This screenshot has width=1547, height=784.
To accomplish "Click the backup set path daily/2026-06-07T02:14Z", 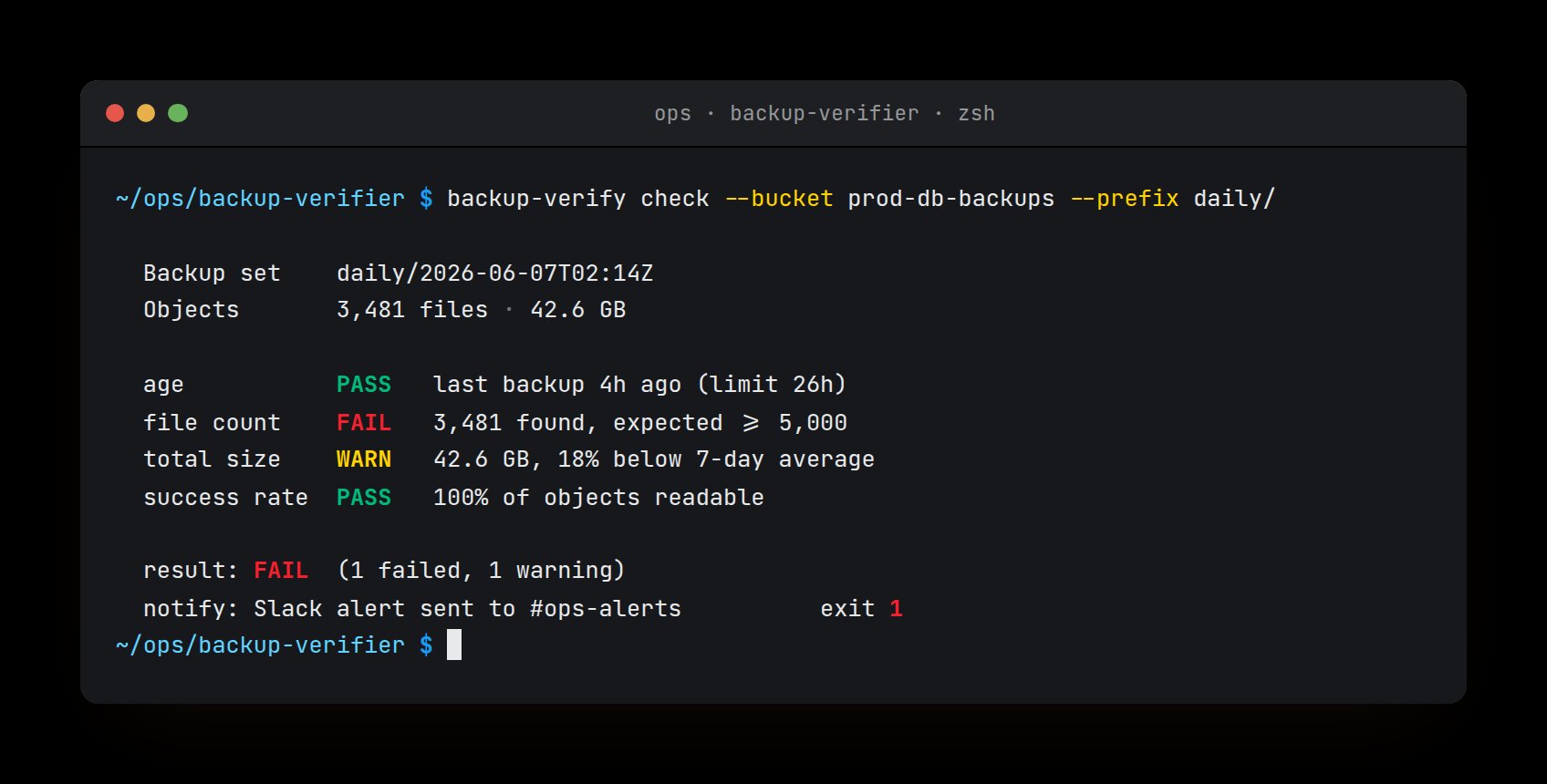I will coord(495,273).
